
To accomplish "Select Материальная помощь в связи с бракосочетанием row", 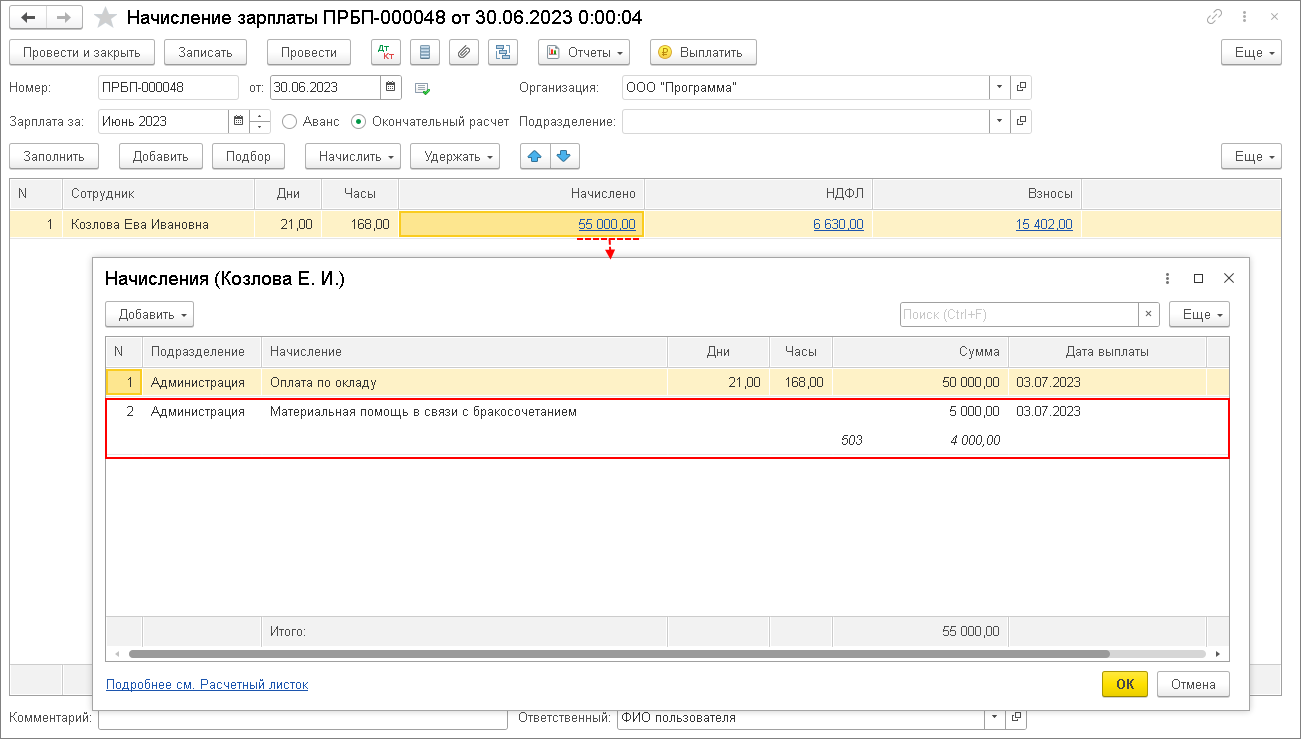I will pos(667,411).
